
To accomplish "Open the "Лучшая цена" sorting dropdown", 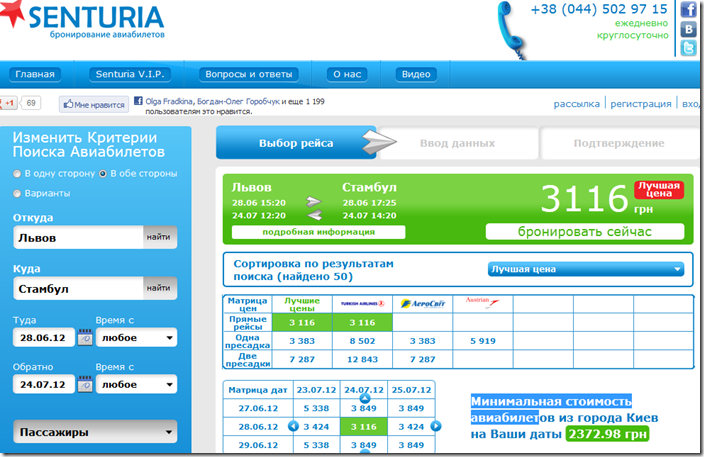I will 585,268.
